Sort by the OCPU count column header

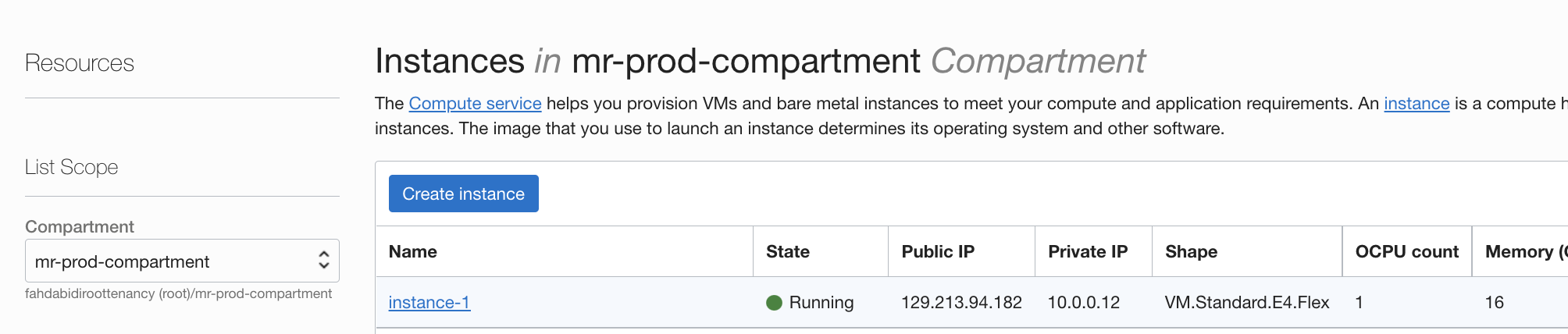pos(1406,251)
